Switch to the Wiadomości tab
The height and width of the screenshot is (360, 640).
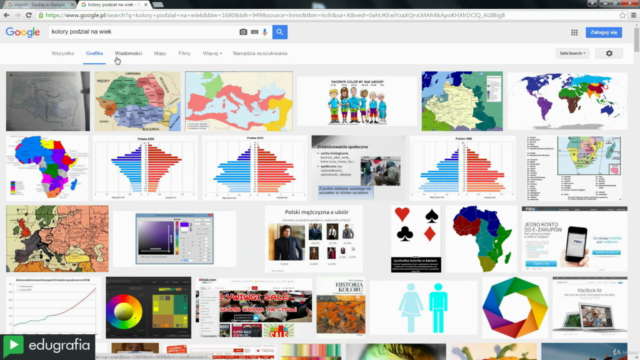pos(128,53)
